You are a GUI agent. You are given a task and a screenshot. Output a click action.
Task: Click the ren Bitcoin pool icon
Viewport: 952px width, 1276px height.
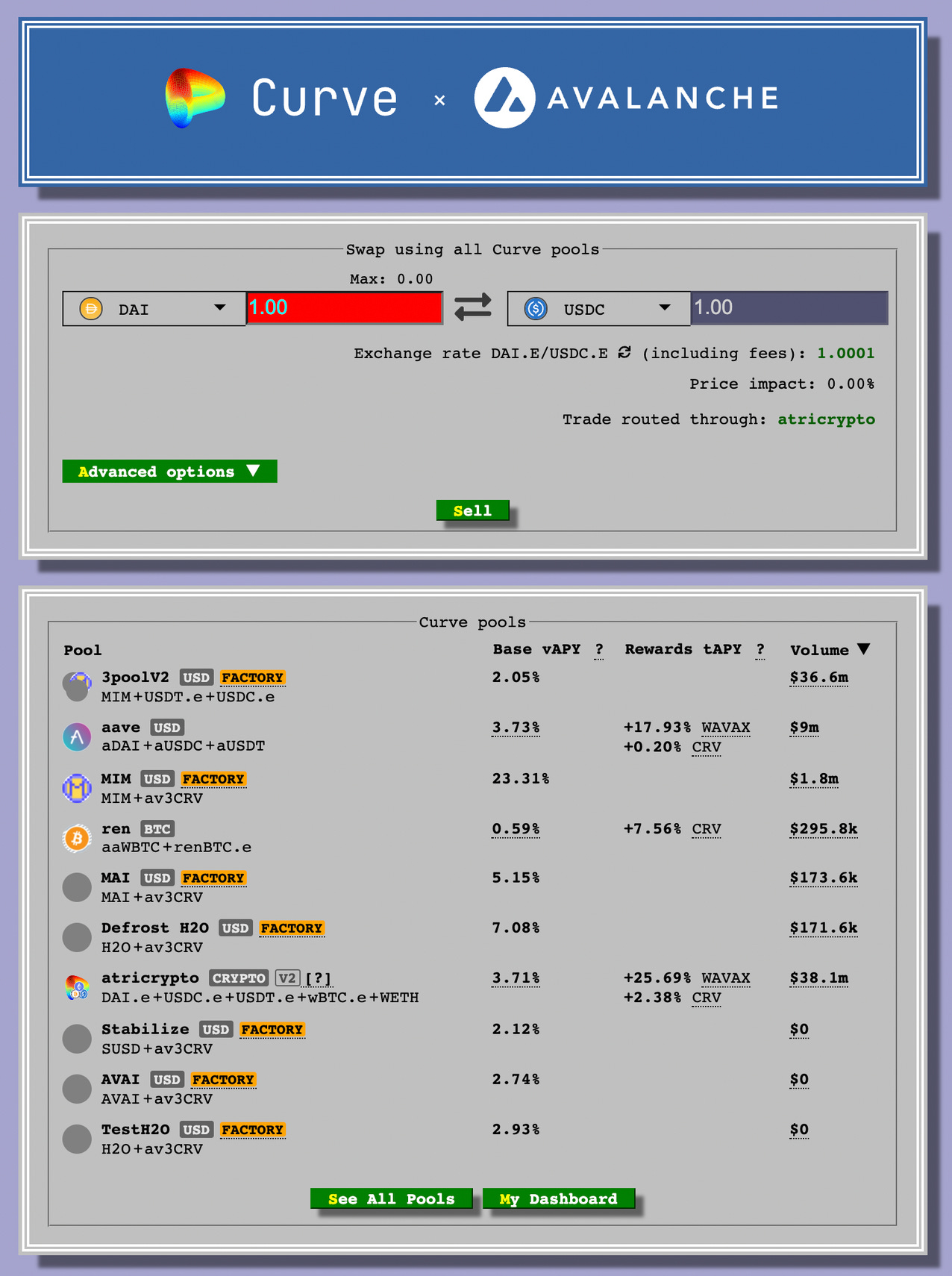77,838
